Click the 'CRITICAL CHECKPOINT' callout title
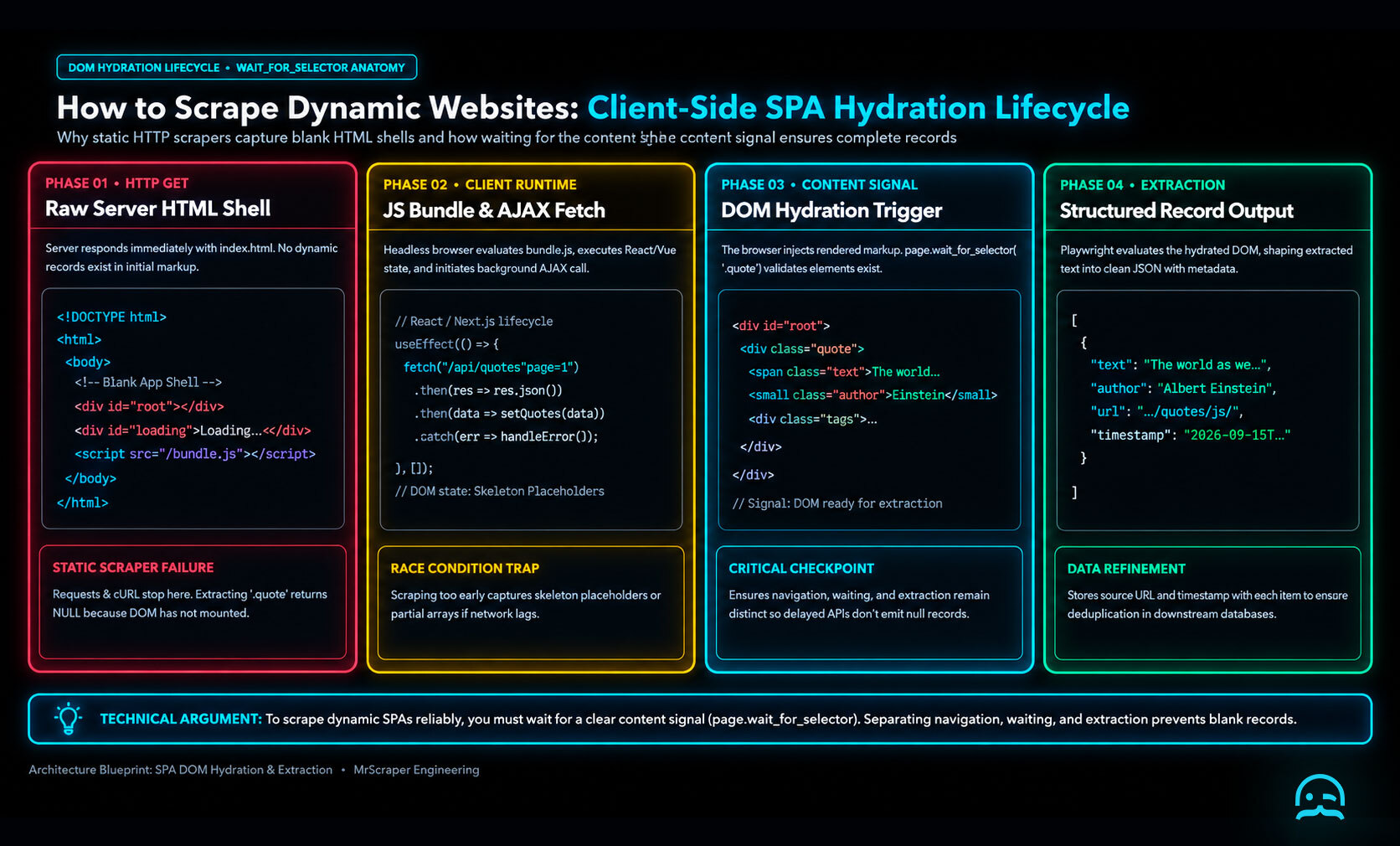The width and height of the screenshot is (1400, 846). (801, 569)
